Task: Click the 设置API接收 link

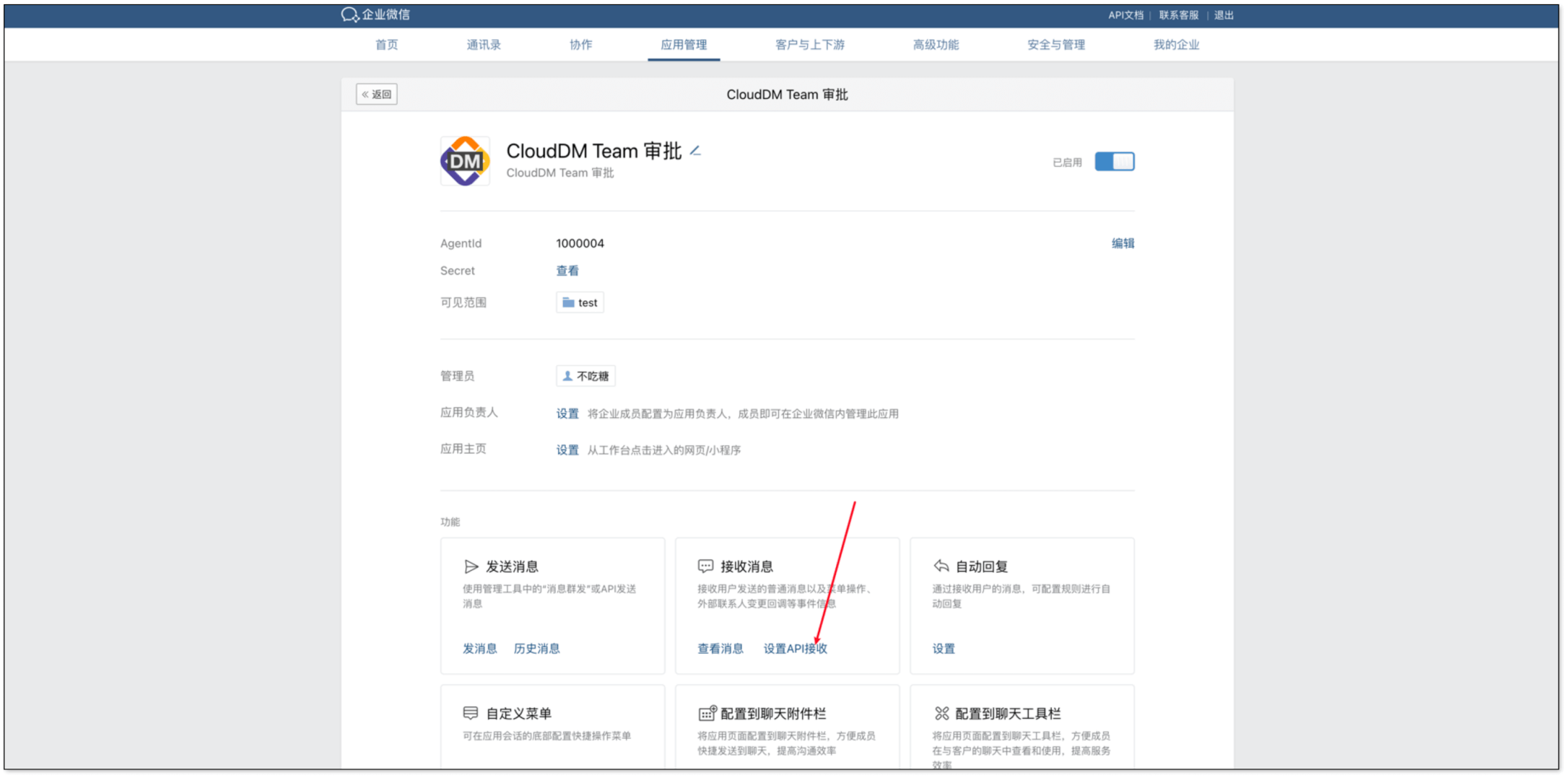Action: tap(795, 648)
